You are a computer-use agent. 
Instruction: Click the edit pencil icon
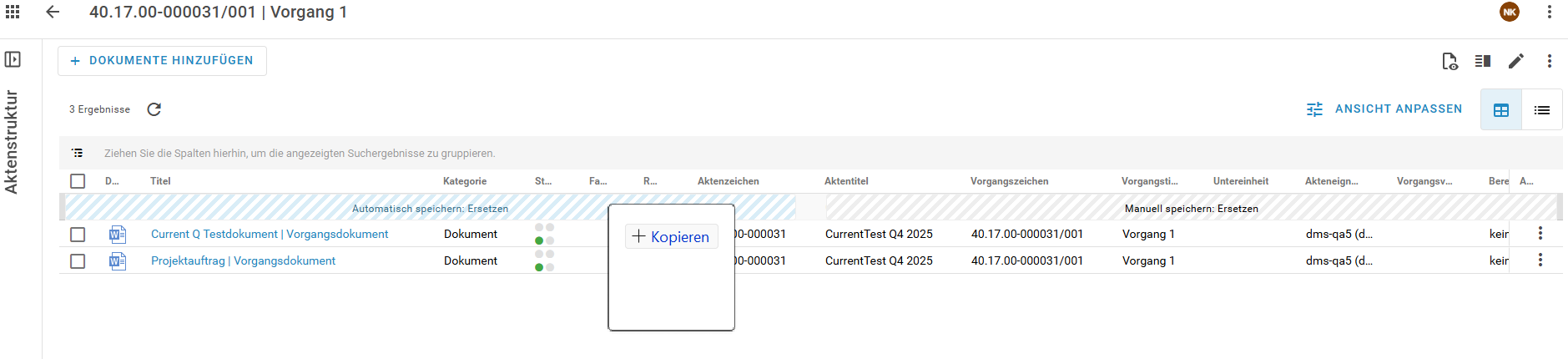[1516, 61]
